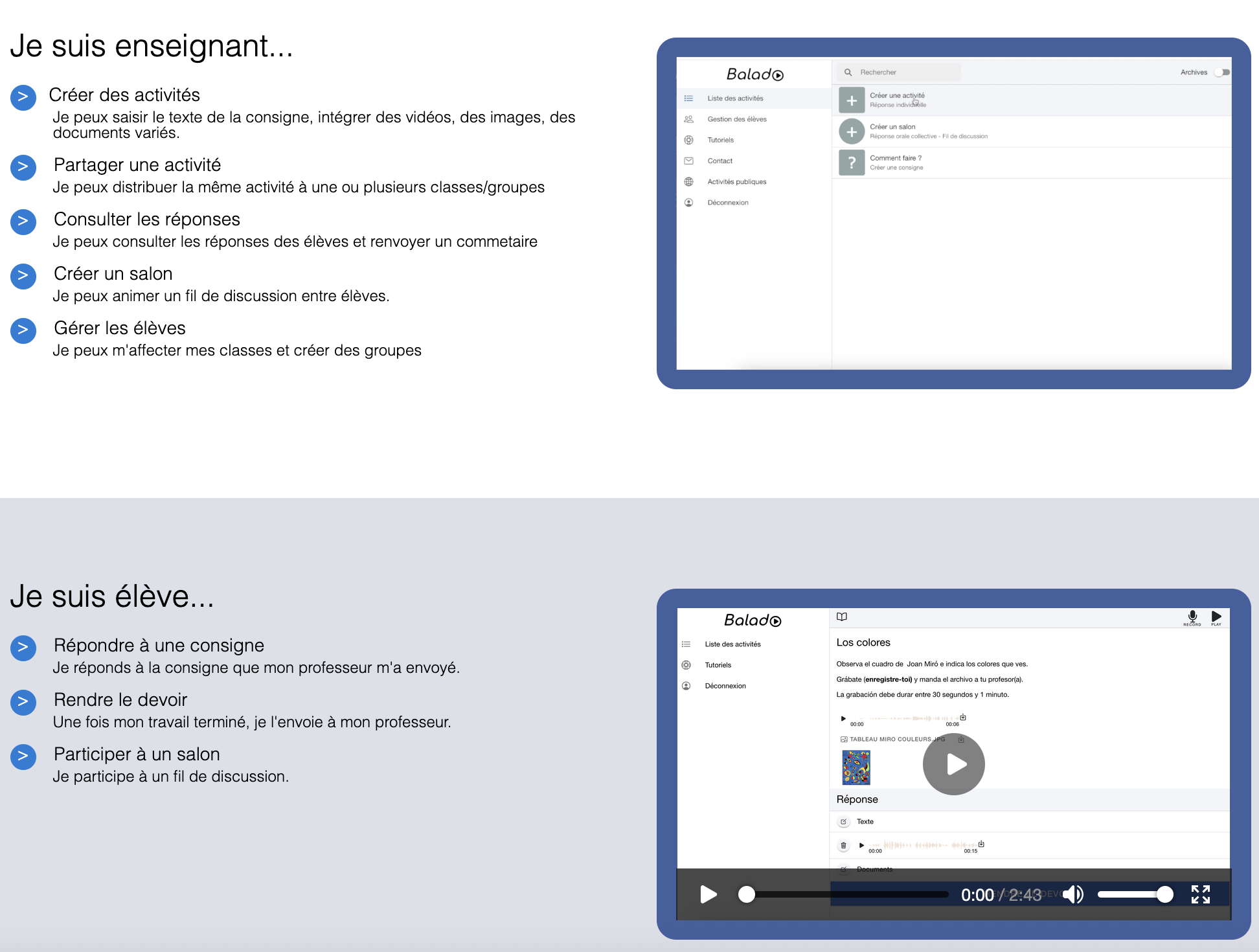The width and height of the screenshot is (1259, 952).
Task: Click the plus icon for Créer une activité
Action: tap(852, 100)
